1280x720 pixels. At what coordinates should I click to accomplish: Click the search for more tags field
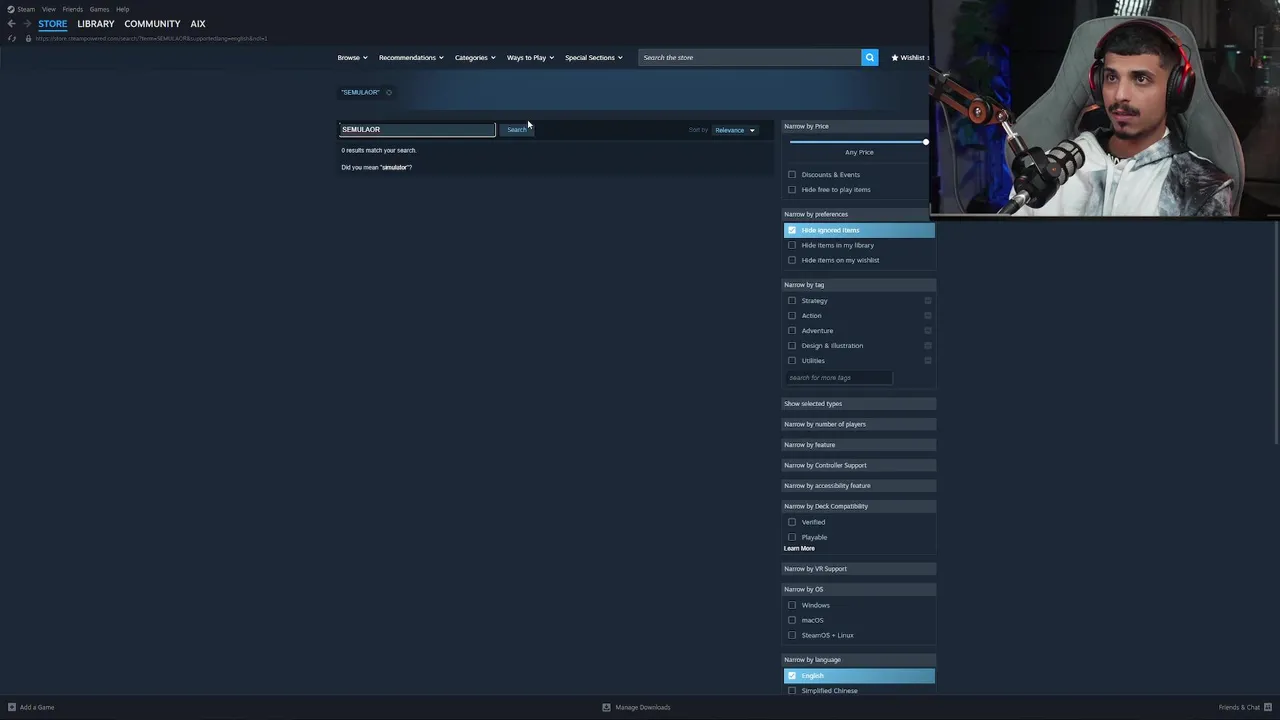pyautogui.click(x=838, y=377)
